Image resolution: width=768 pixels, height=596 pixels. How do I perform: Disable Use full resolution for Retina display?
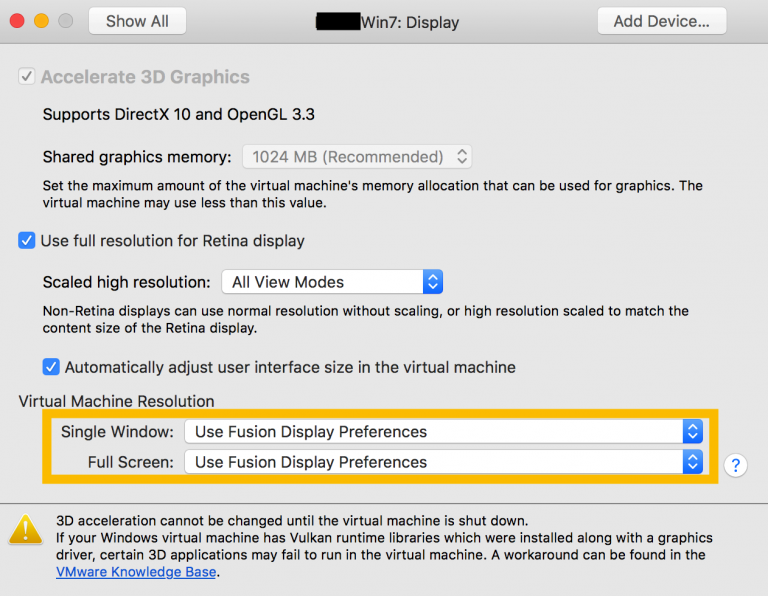27,241
